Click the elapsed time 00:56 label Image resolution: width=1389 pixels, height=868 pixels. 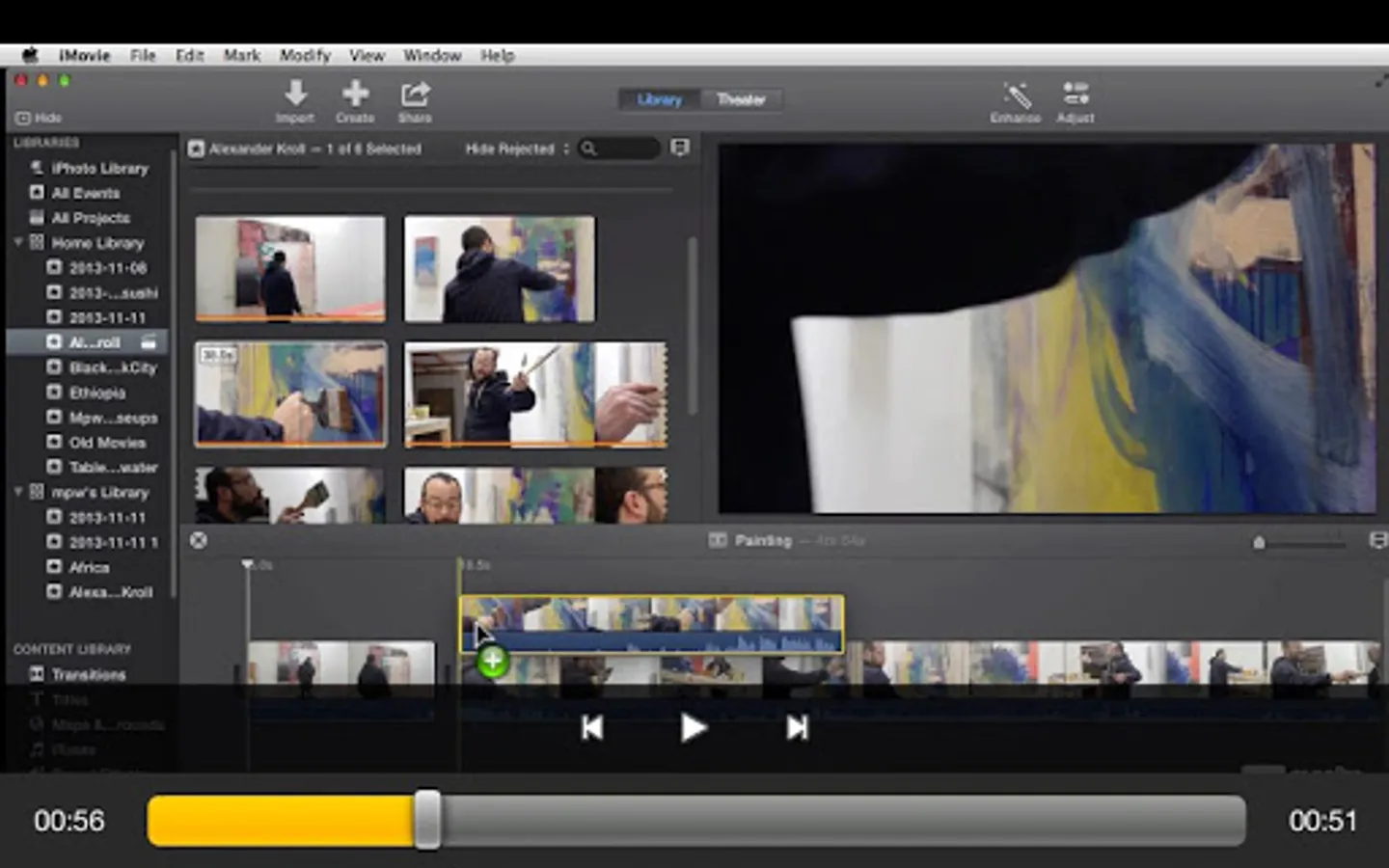coord(69,821)
